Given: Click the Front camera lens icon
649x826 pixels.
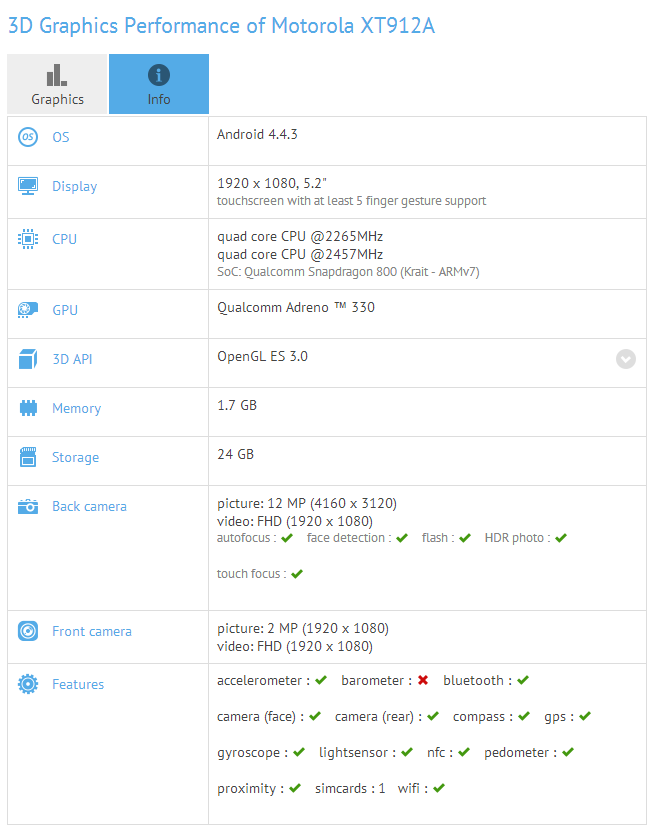Looking at the screenshot, I should (x=28, y=631).
